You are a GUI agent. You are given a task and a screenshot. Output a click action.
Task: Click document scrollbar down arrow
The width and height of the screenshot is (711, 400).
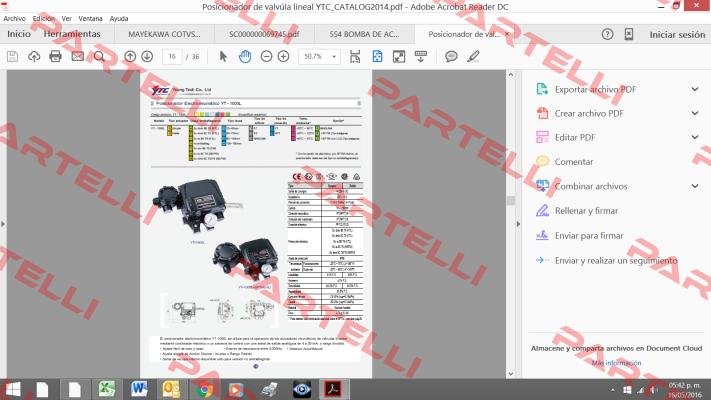(x=511, y=374)
